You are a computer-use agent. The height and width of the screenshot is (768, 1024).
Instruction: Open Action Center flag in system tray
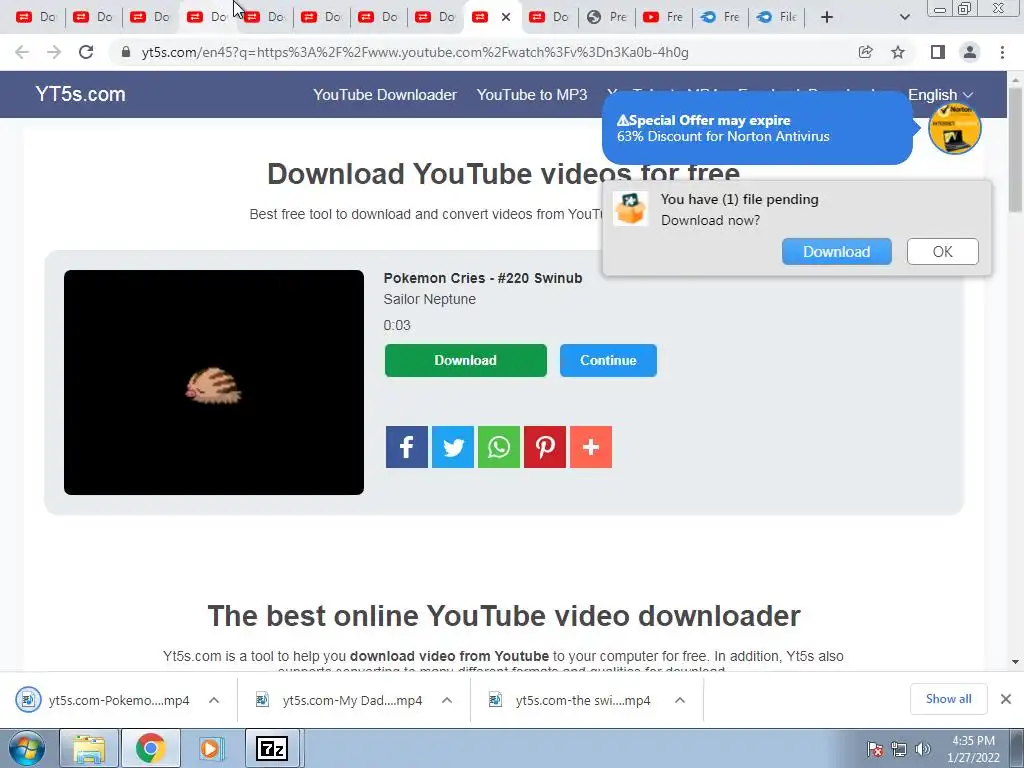click(x=875, y=749)
